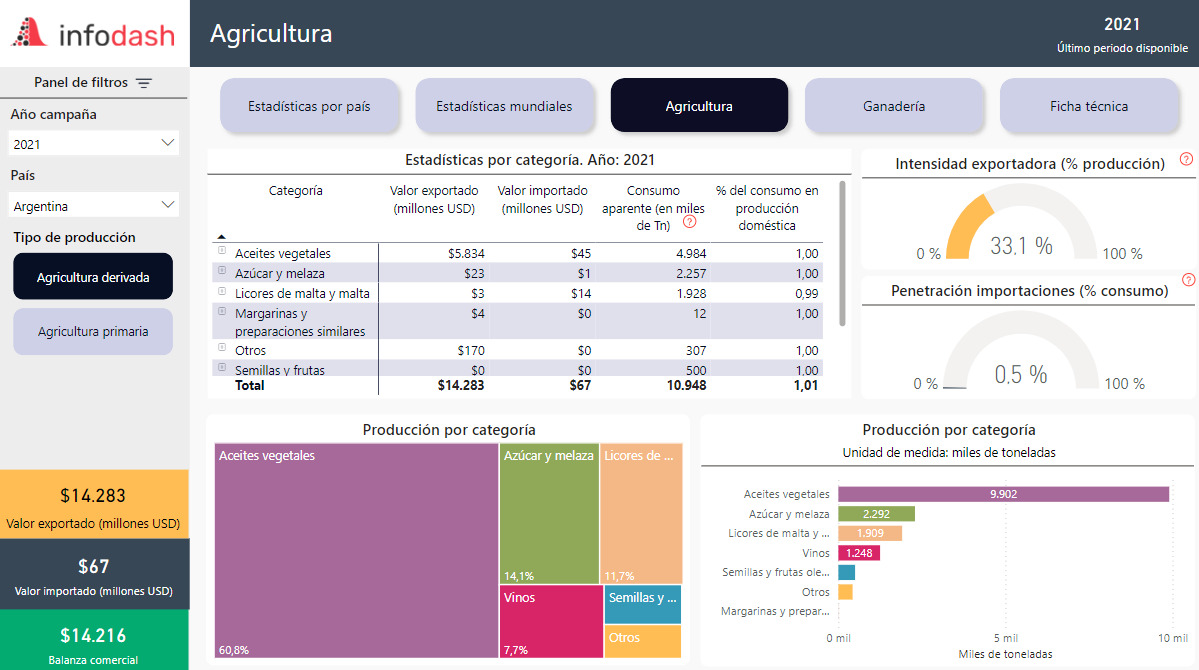The width and height of the screenshot is (1199, 670).
Task: Select Licores de treemap block
Action: coord(641,513)
